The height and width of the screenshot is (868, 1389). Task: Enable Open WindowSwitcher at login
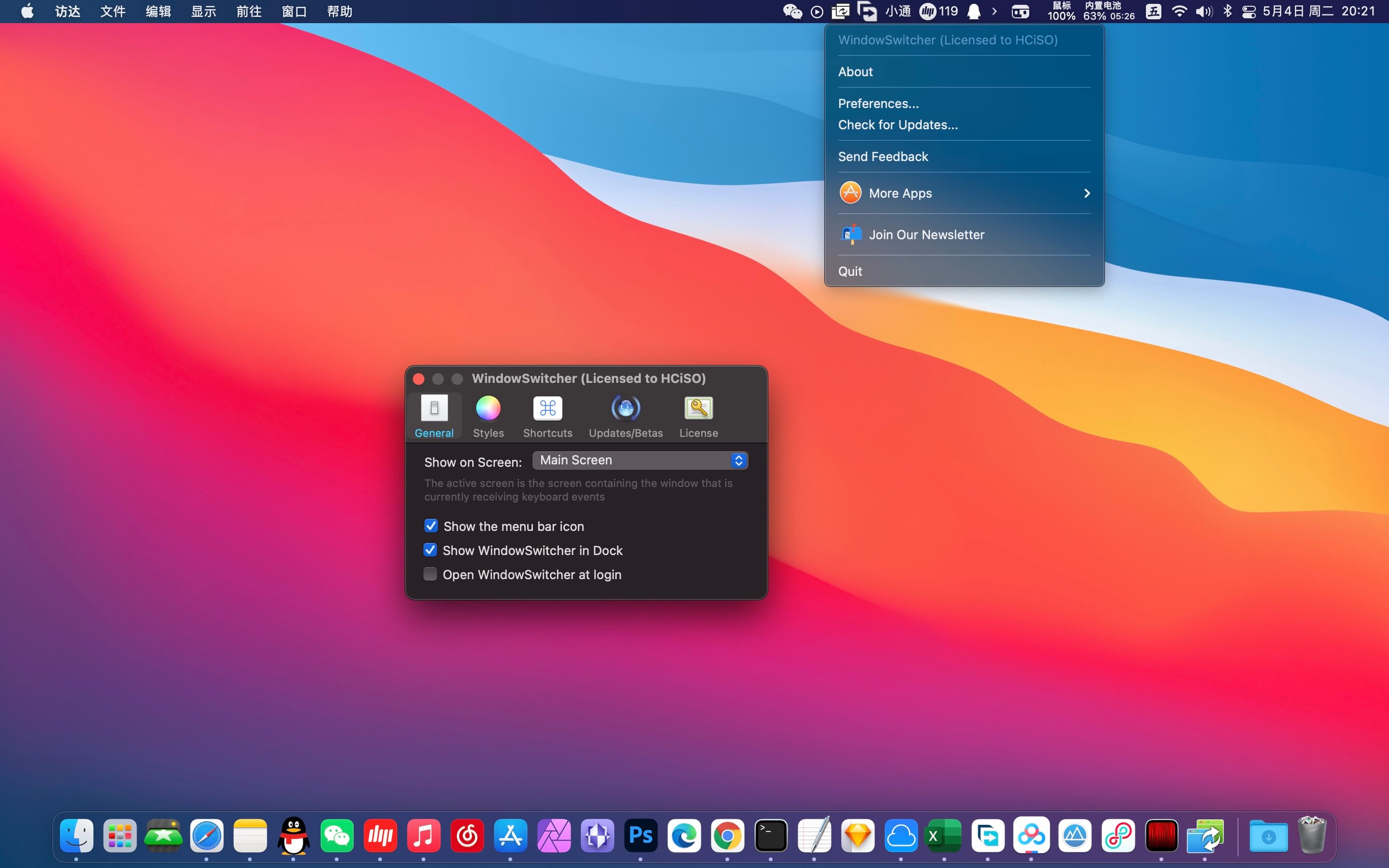[x=431, y=574]
